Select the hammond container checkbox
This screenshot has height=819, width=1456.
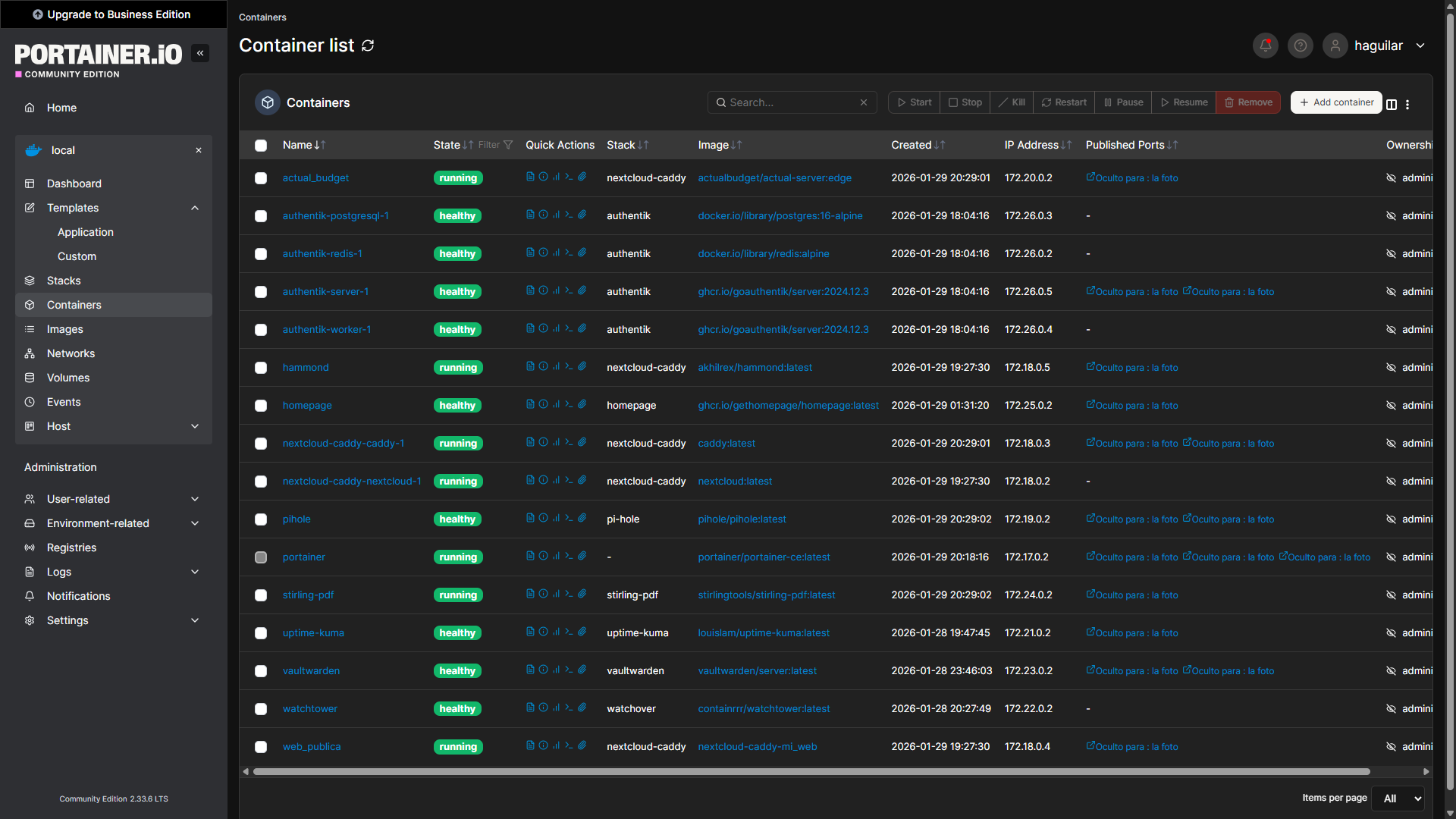[x=261, y=368]
